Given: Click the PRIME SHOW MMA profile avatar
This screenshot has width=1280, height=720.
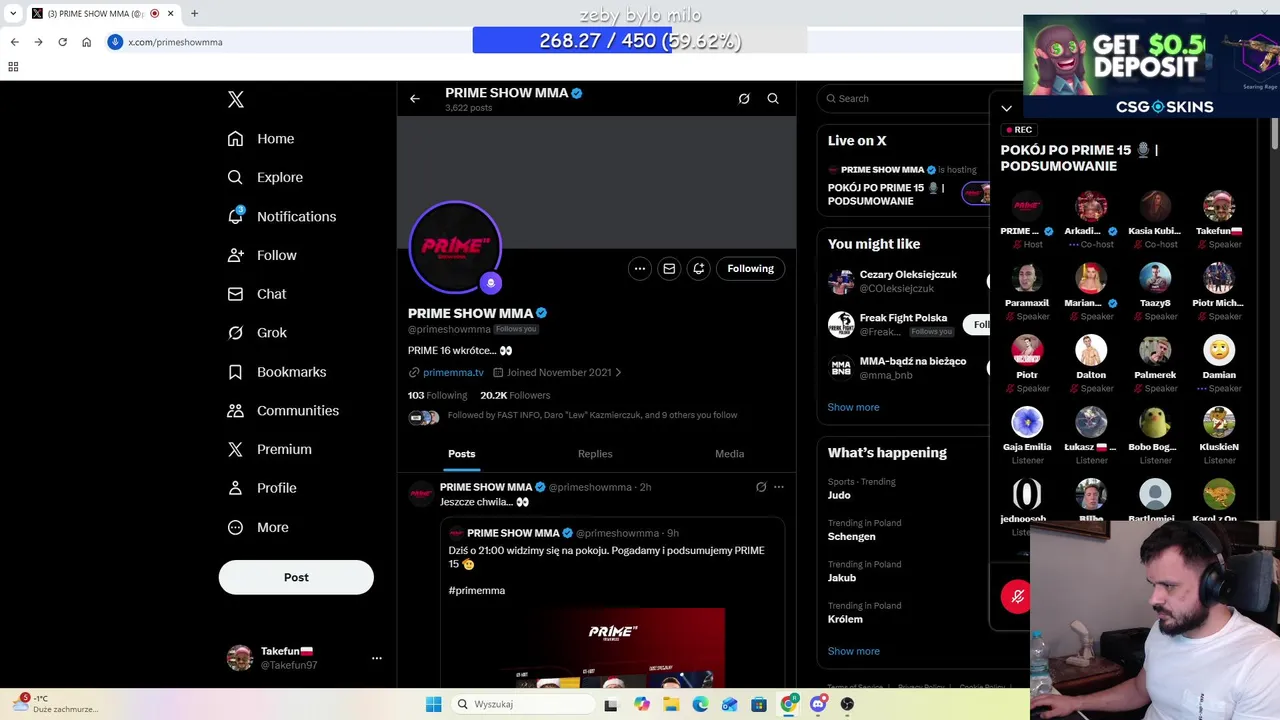Looking at the screenshot, I should click(x=455, y=246).
